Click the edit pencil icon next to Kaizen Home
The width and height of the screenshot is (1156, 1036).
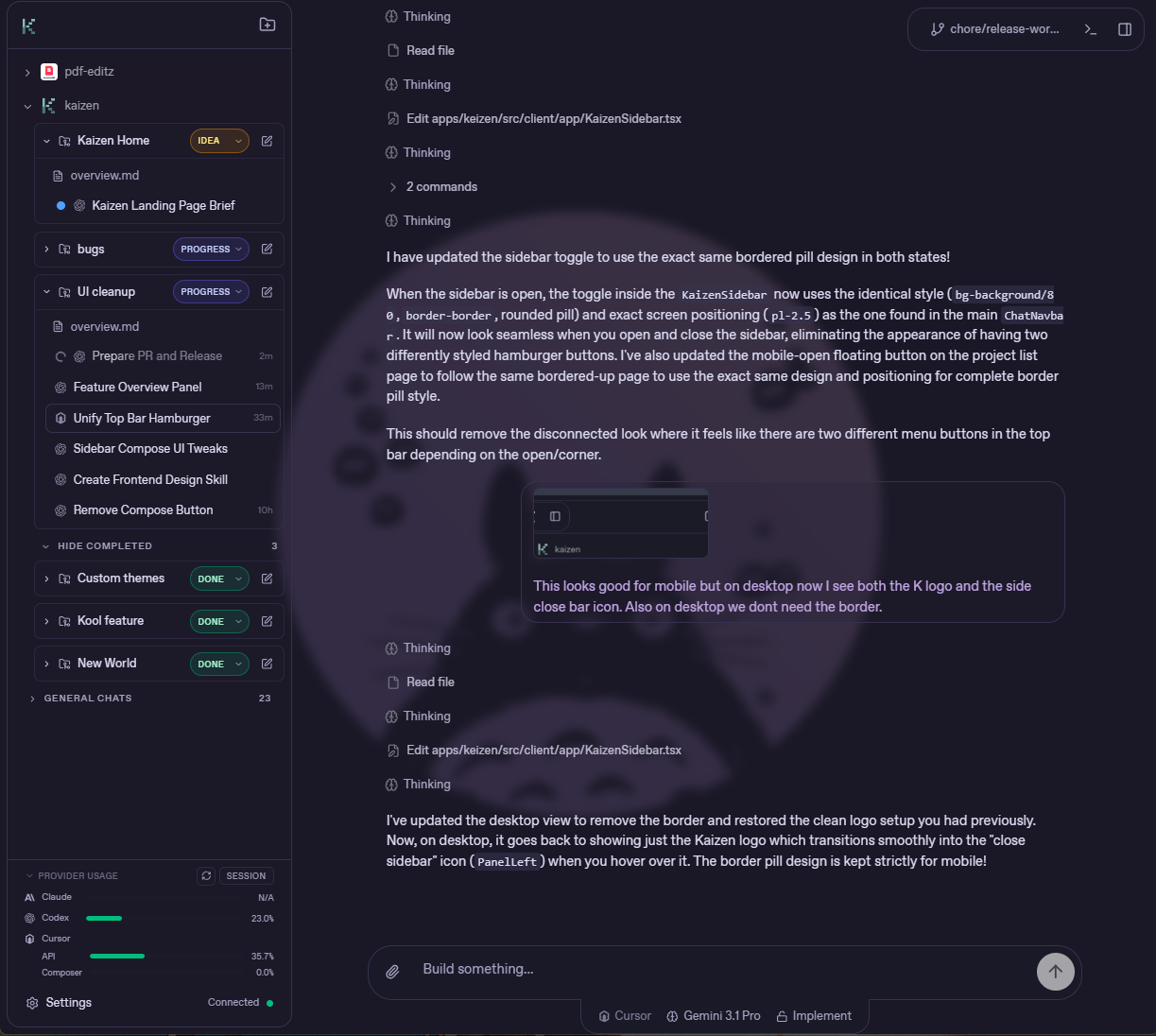(267, 140)
